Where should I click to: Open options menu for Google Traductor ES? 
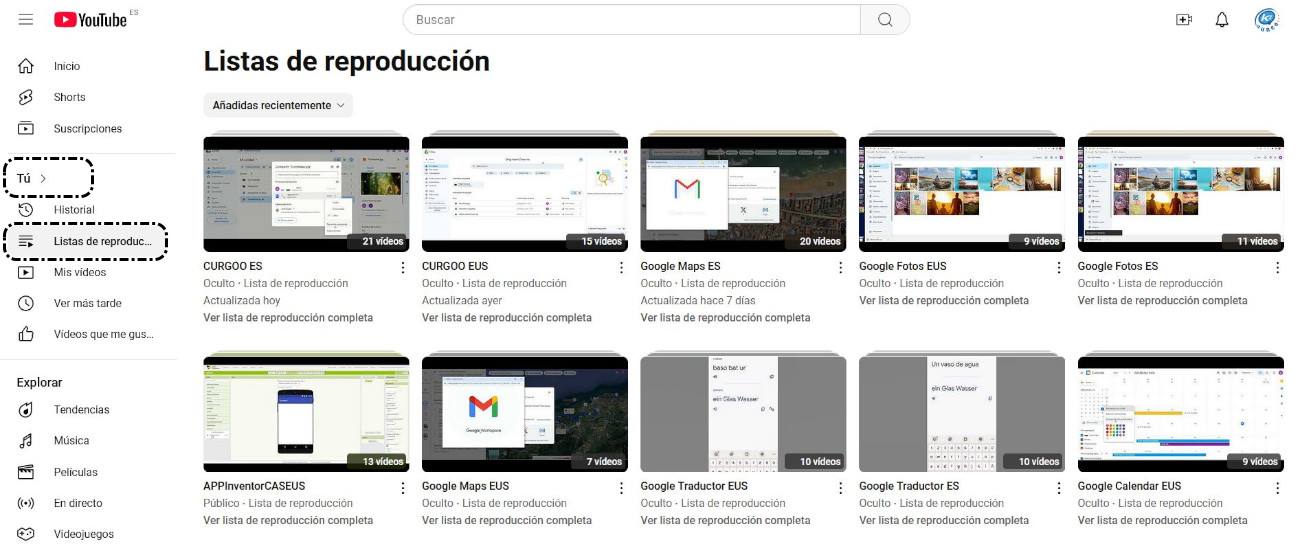1059,487
